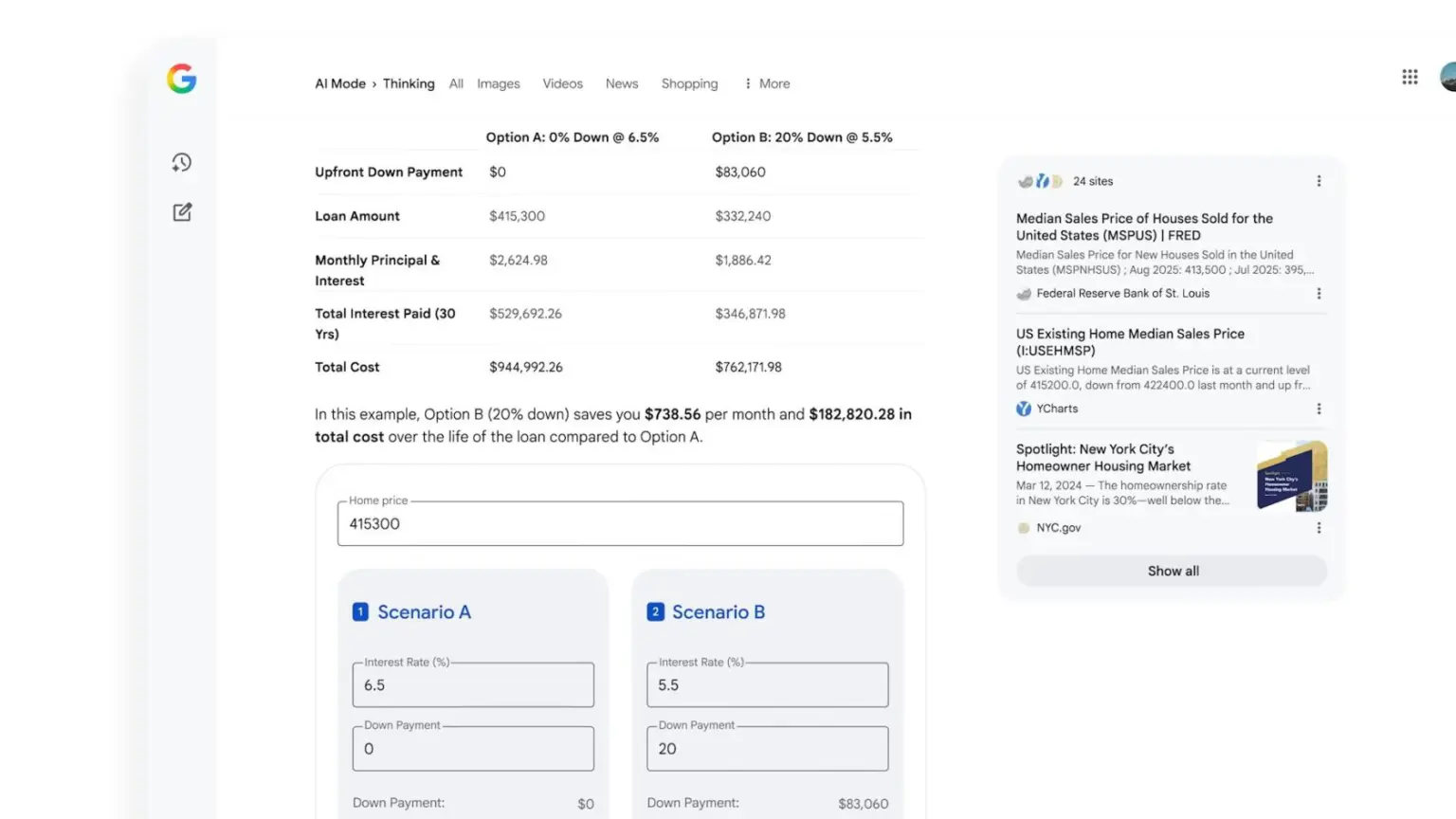Click the Google logo icon
The image size is (1456, 819).
(x=181, y=79)
